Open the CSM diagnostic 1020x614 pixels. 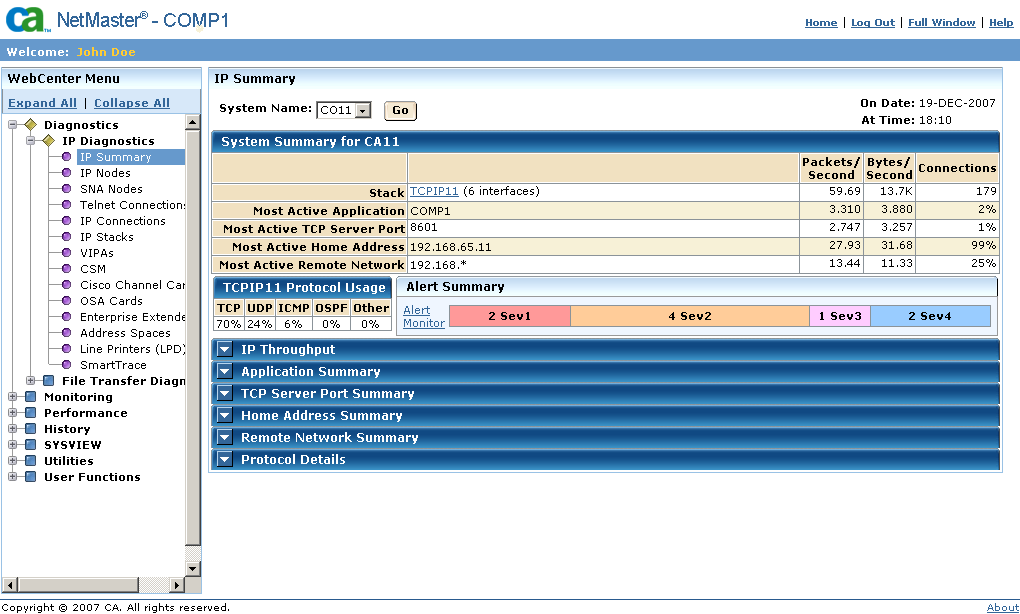pos(93,268)
